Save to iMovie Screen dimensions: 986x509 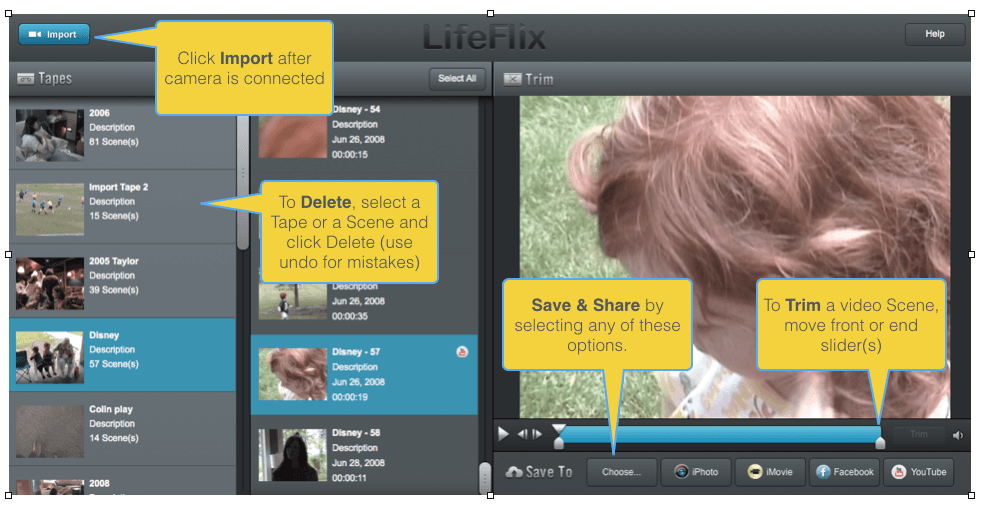pyautogui.click(x=770, y=472)
